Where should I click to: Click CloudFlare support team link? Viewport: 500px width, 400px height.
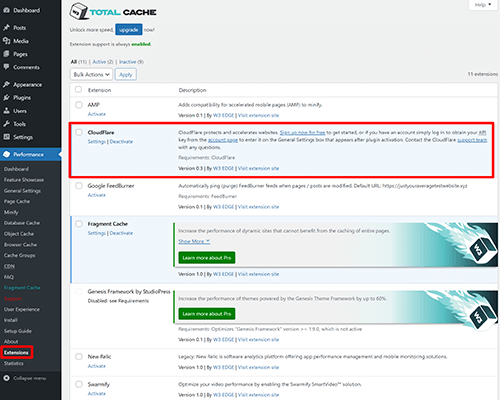[x=472, y=140]
